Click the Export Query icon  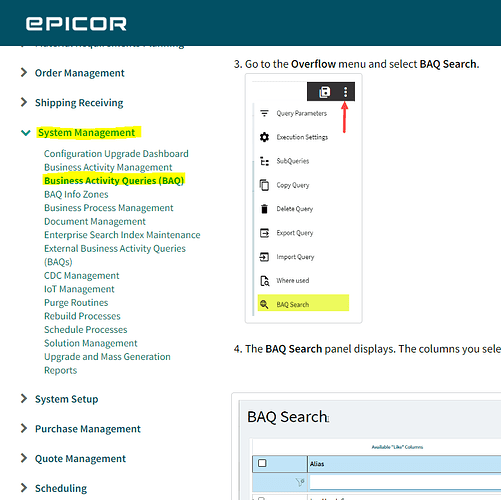click(264, 233)
